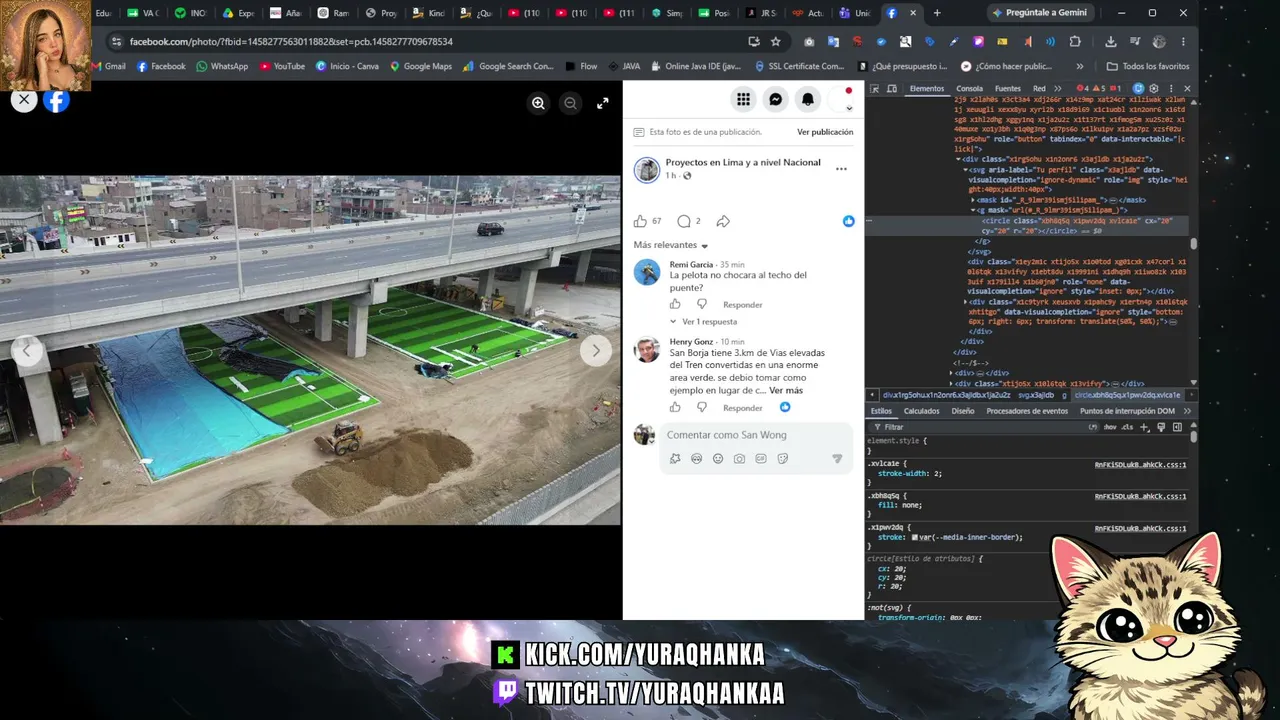Image resolution: width=1280 pixels, height=720 pixels.
Task: Switch to DevTools 'Consola' tab
Action: click(x=969, y=89)
